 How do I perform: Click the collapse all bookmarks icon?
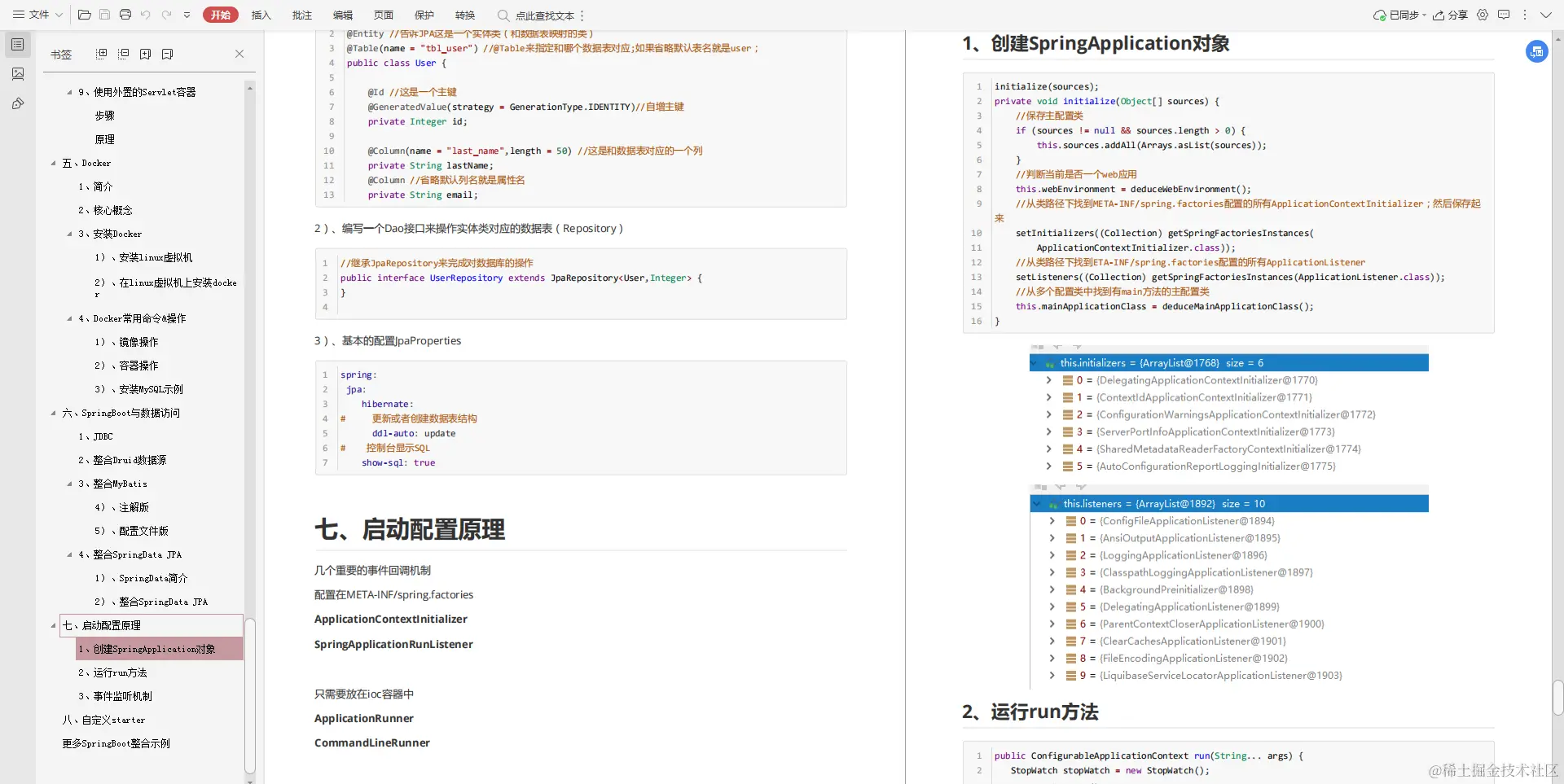[x=124, y=54]
